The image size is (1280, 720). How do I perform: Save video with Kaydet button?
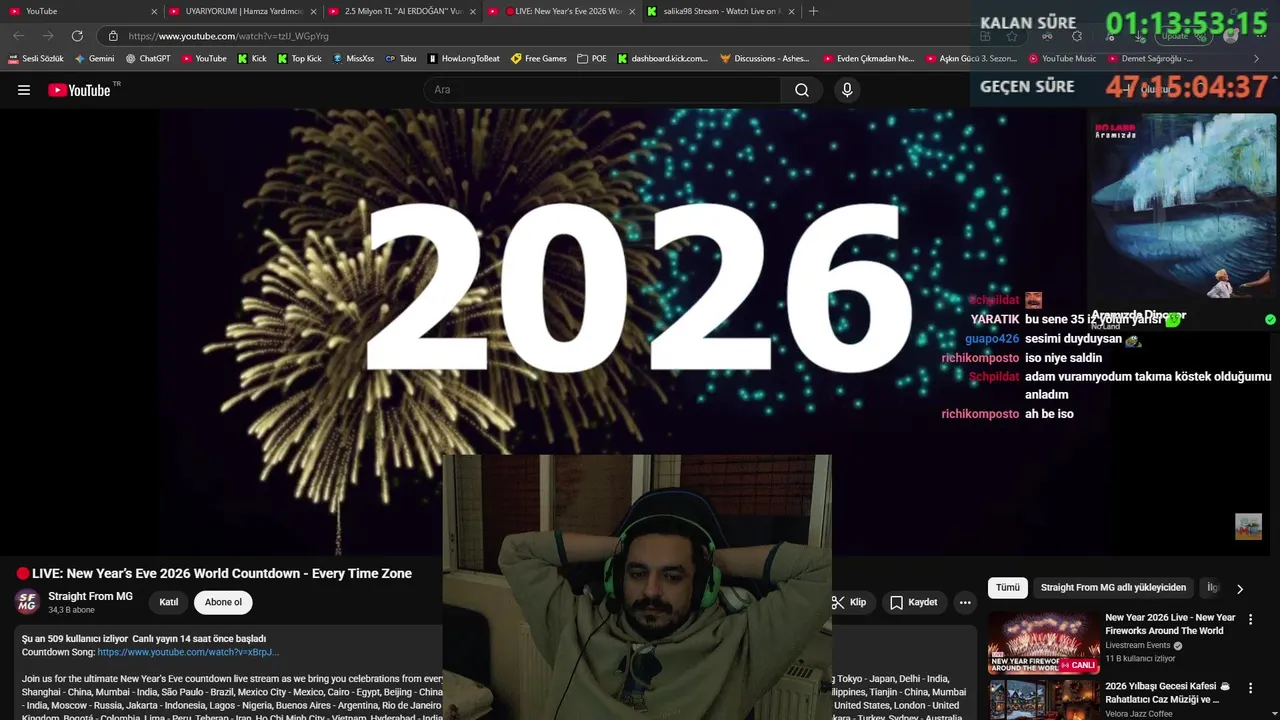click(x=913, y=602)
